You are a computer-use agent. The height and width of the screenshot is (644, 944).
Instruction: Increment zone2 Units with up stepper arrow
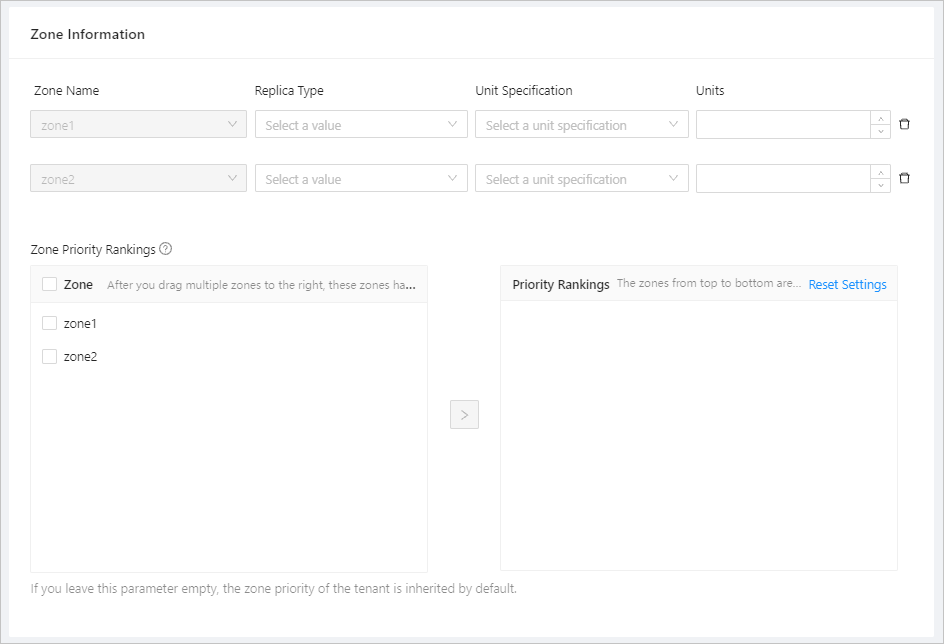879,172
